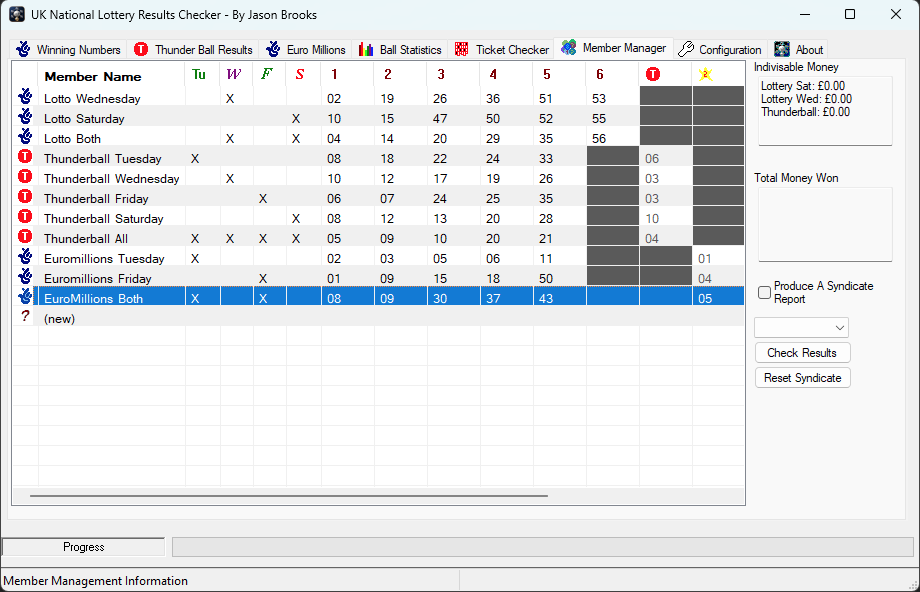Click the horizontal scrollbar under the member grid
The image size is (920, 592).
289,496
